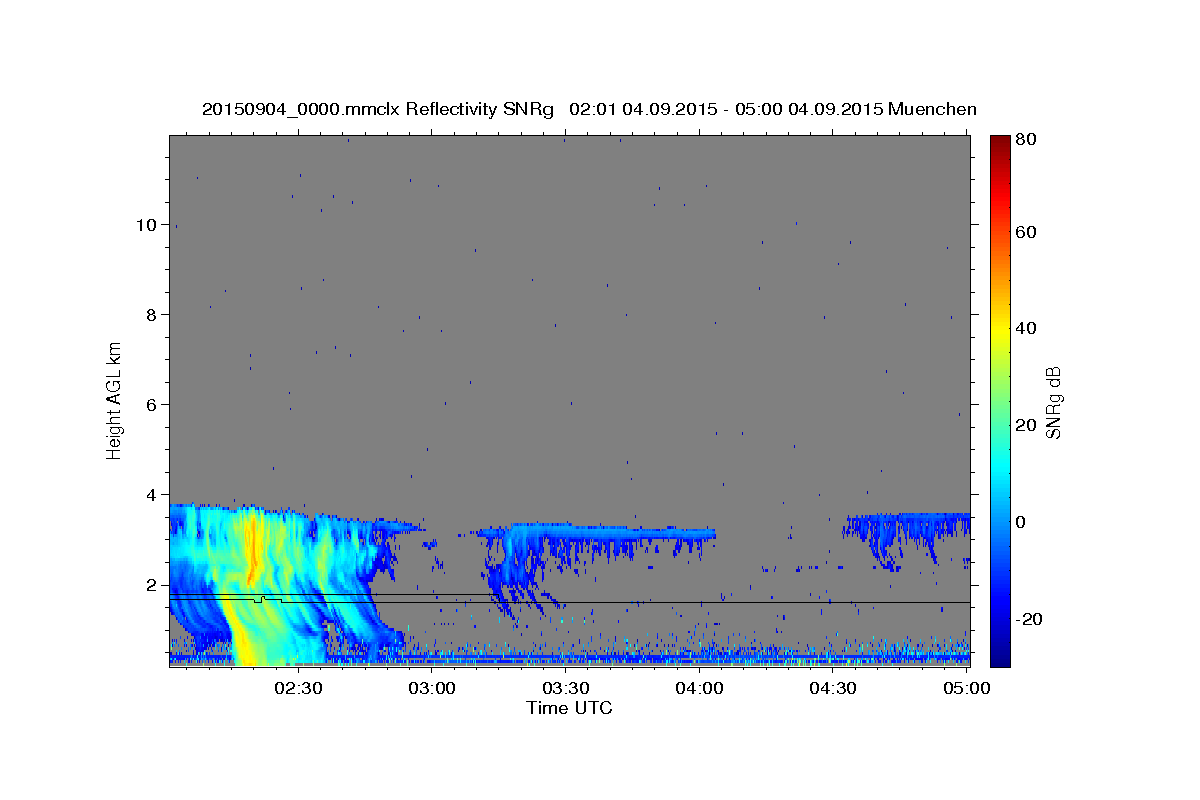Click the colorbar value 60
Screen dimensions: 1200x800
click(x=1025, y=232)
